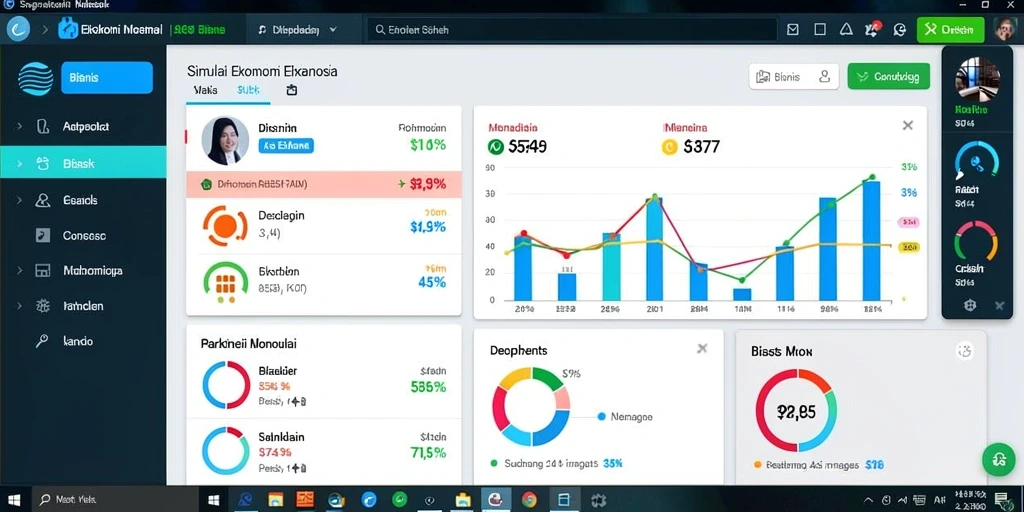Click the blue gauge dial in right panel
The height and width of the screenshot is (512, 1024).
977,161
